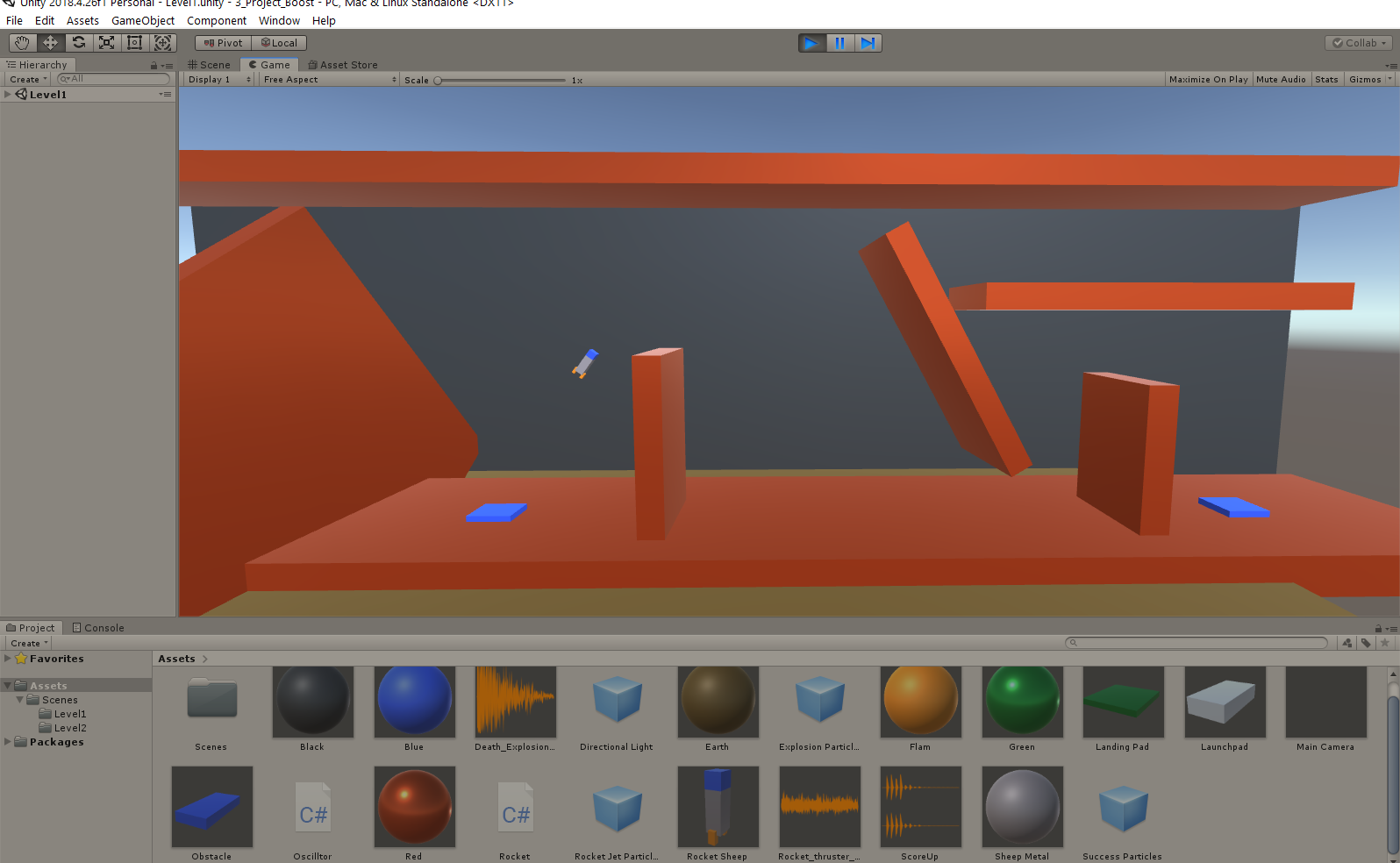This screenshot has height=863, width=1400.
Task: Open the Help menu
Action: [x=324, y=20]
